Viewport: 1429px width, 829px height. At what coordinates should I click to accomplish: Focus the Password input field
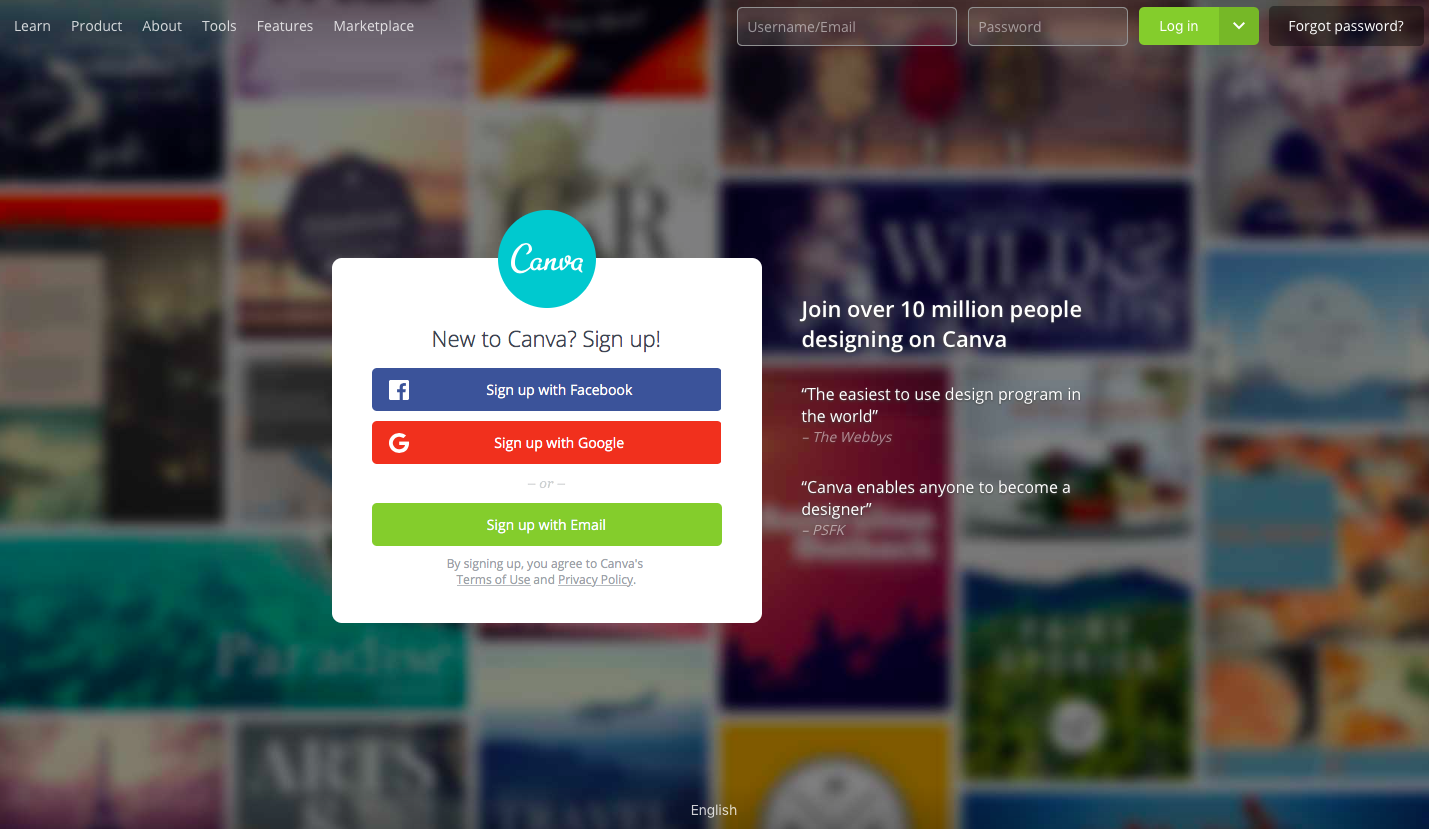(1048, 27)
